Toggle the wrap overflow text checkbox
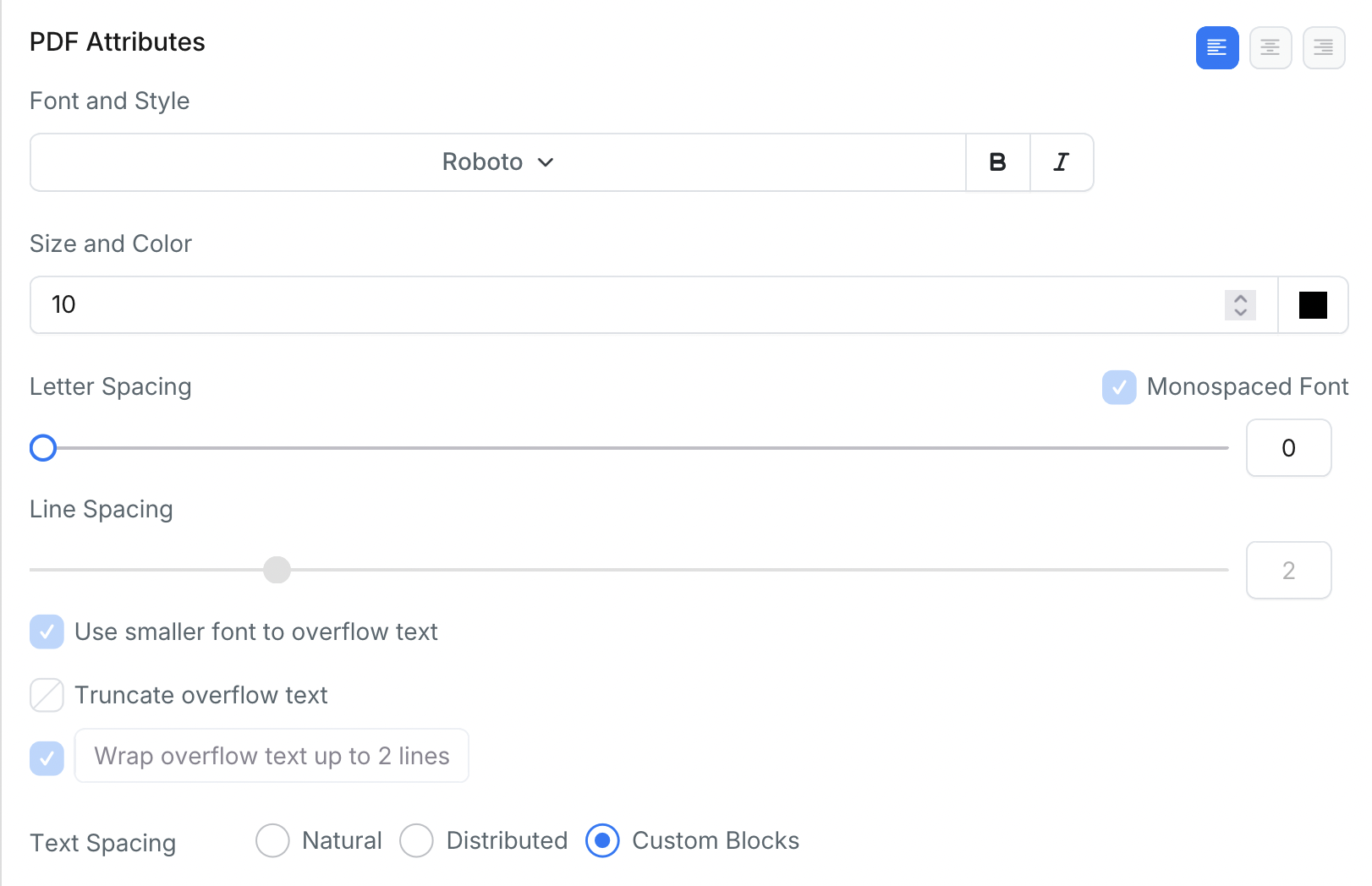Viewport: 1372px width, 886px height. coord(47,758)
